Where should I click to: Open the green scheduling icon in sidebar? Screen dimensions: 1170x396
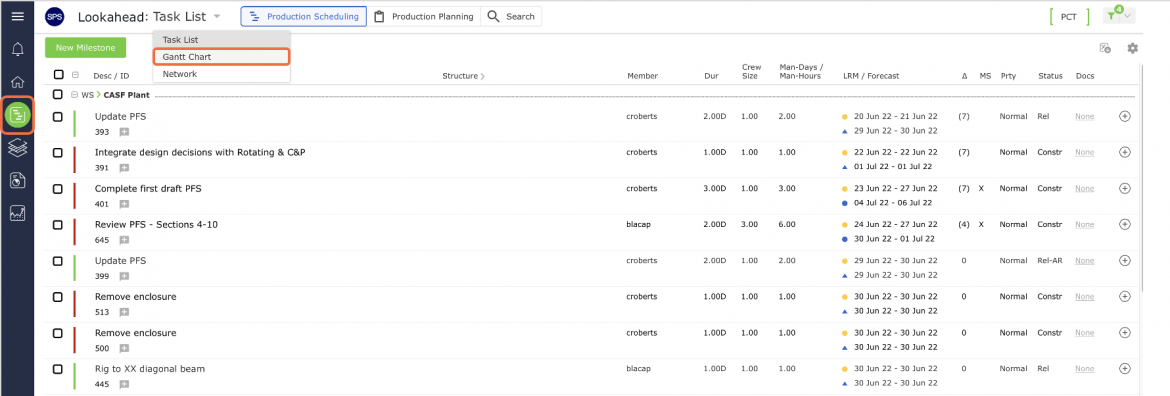pos(17,115)
